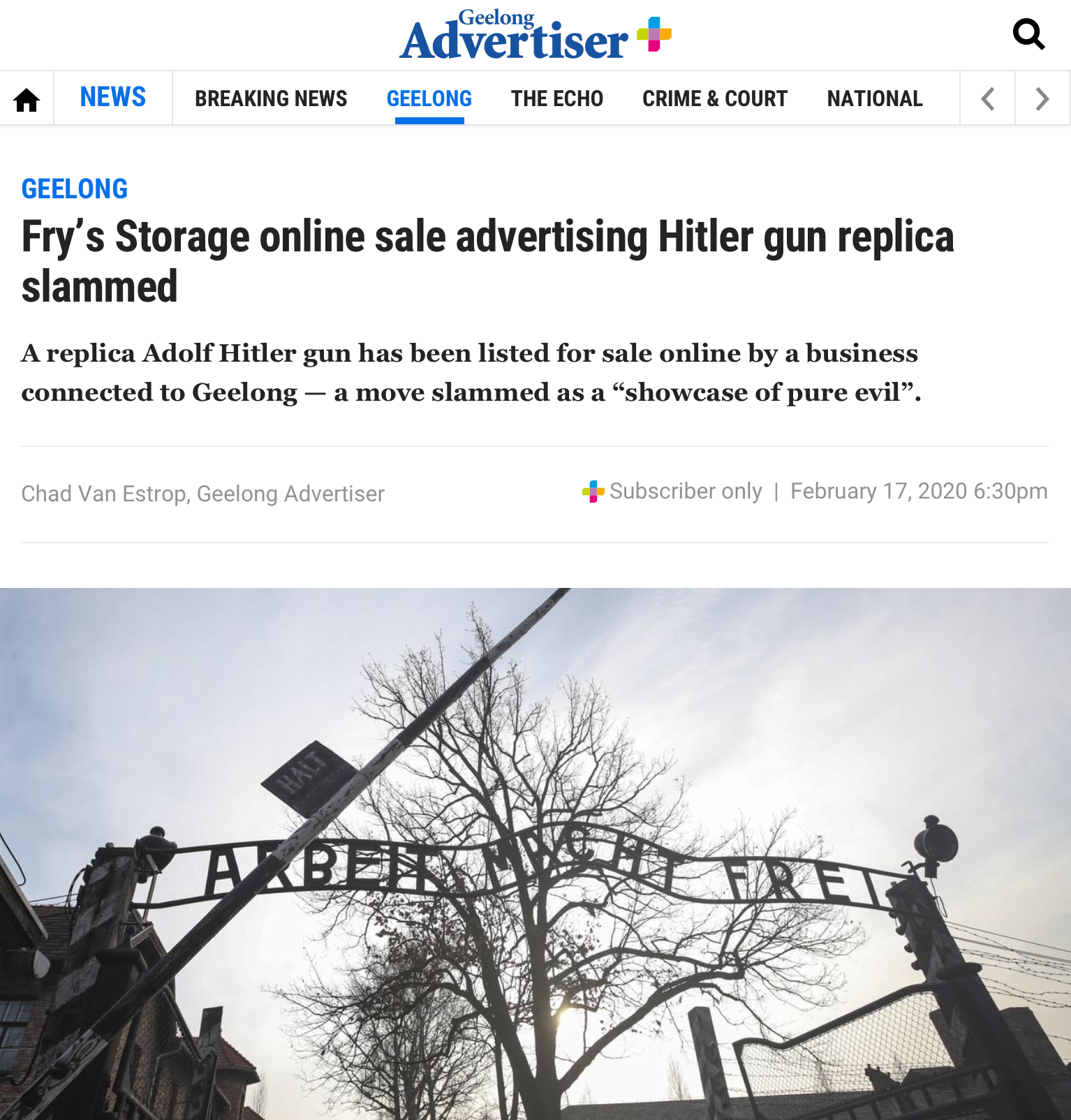Click the article publication date

pyautogui.click(x=919, y=491)
